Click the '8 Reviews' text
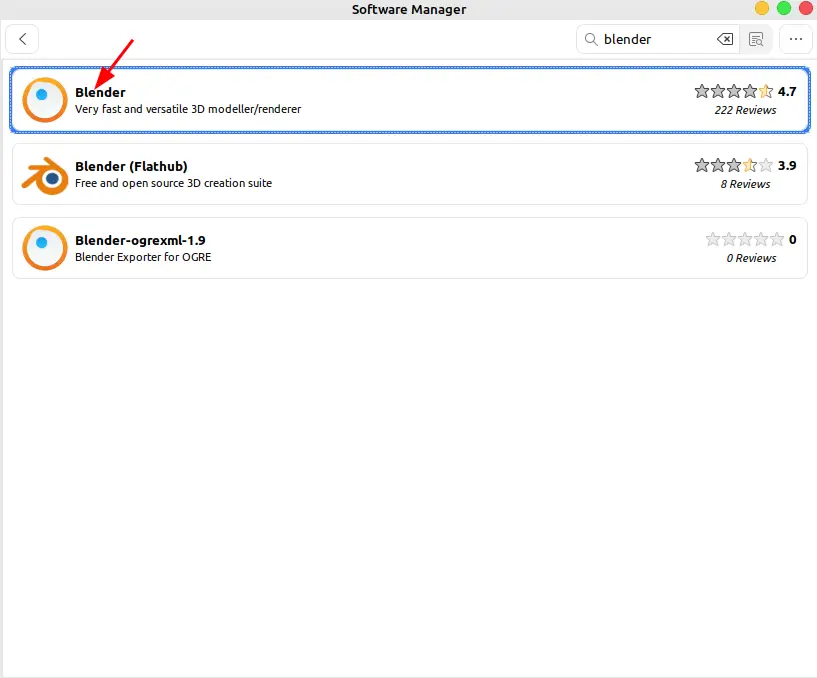 (x=745, y=184)
